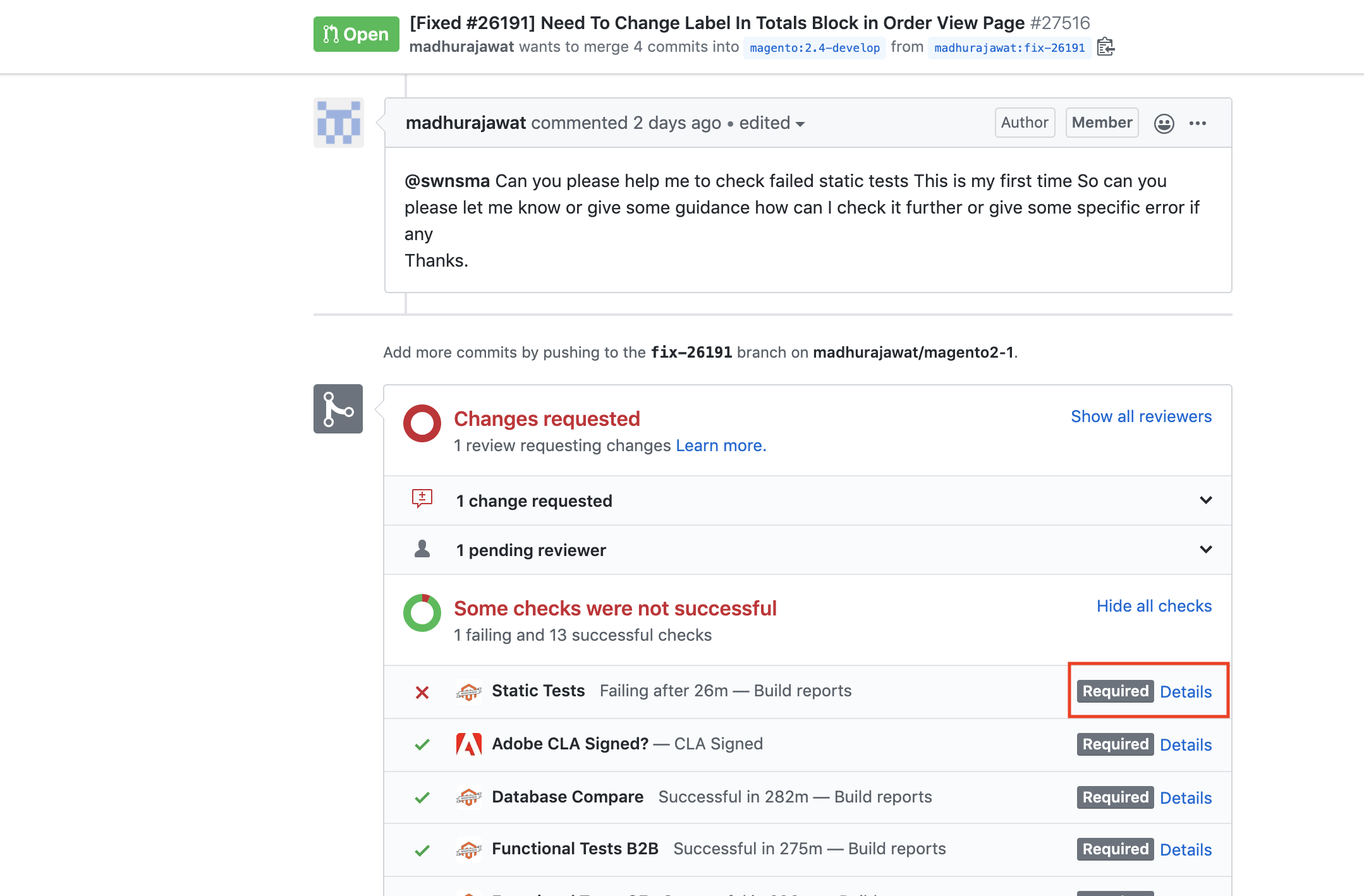Click the Adobe logo beside CLA Signed

pyautogui.click(x=468, y=744)
